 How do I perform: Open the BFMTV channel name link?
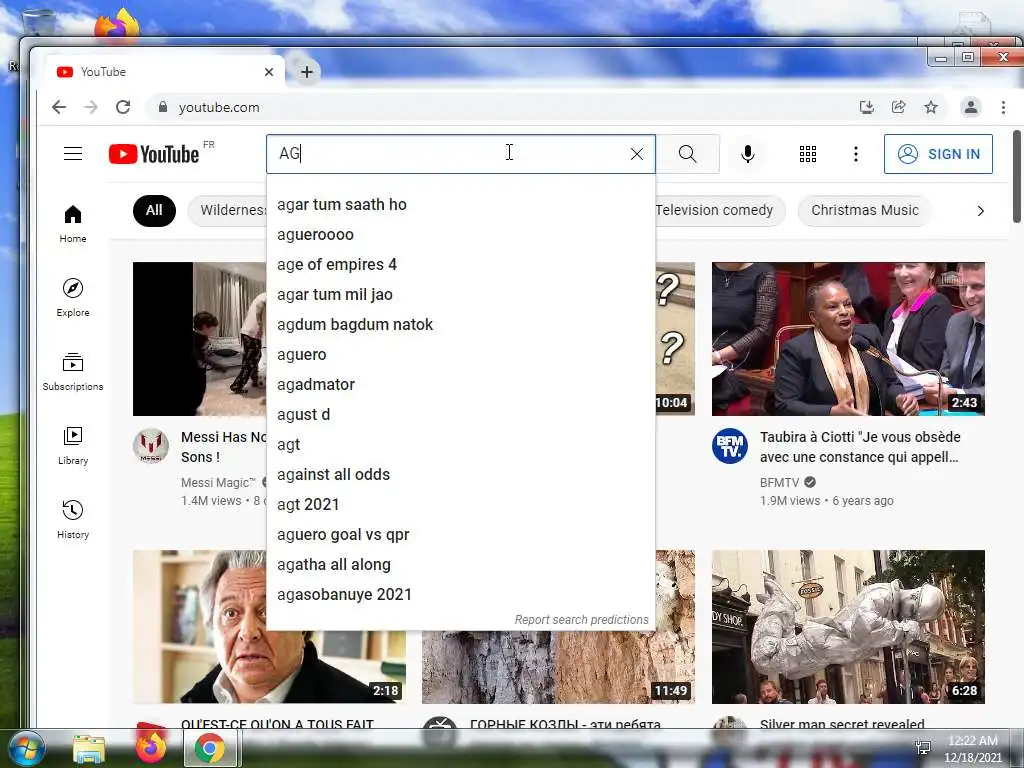(x=779, y=483)
